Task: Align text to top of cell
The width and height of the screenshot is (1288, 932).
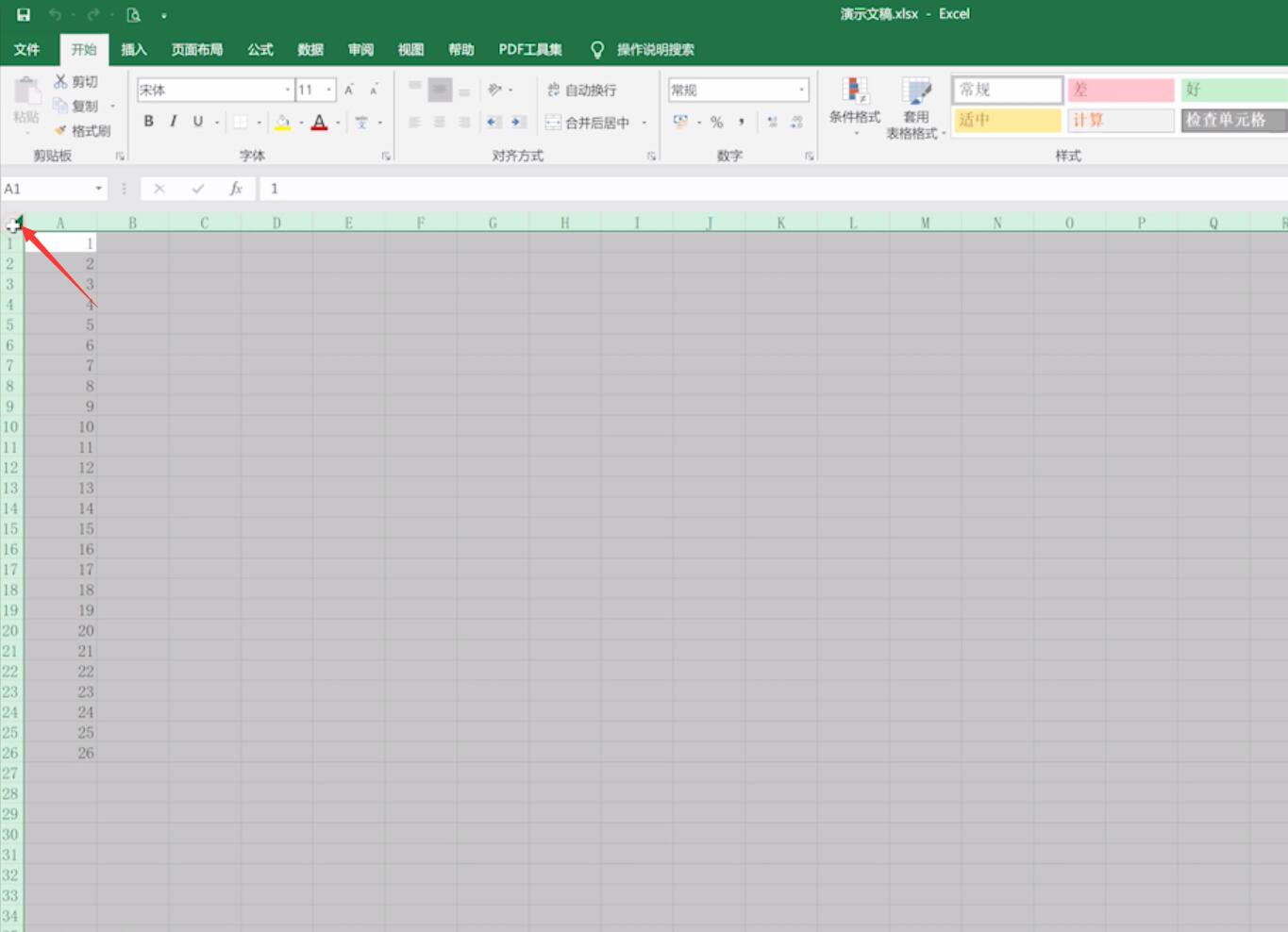Action: click(x=414, y=89)
